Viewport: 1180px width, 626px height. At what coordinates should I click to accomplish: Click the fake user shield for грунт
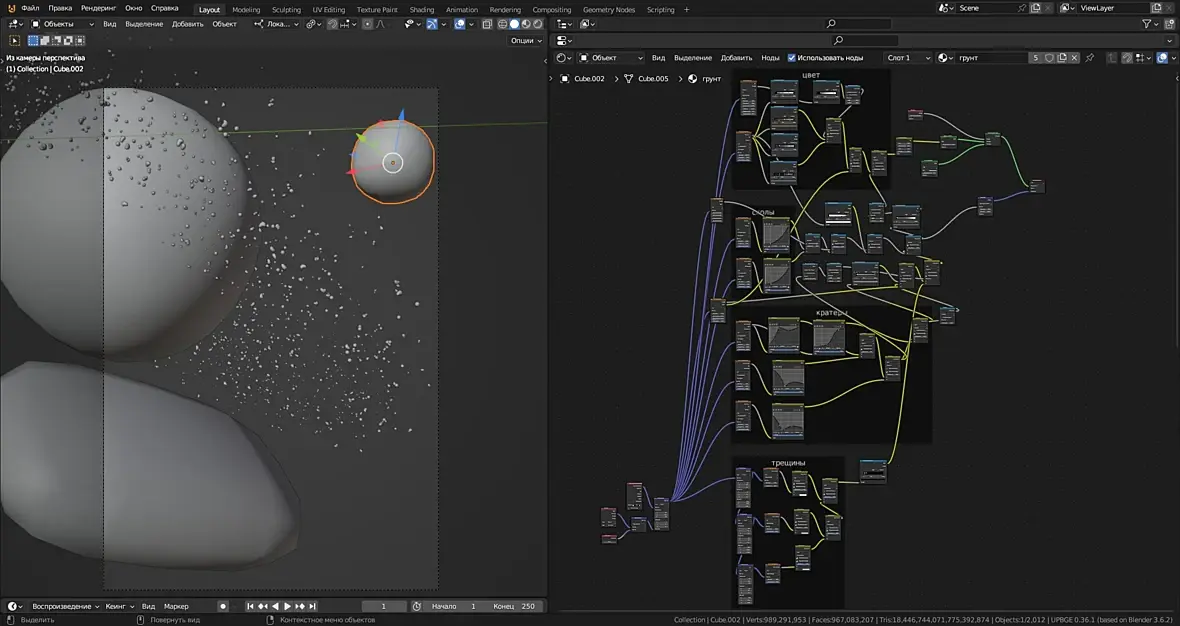pos(1049,58)
